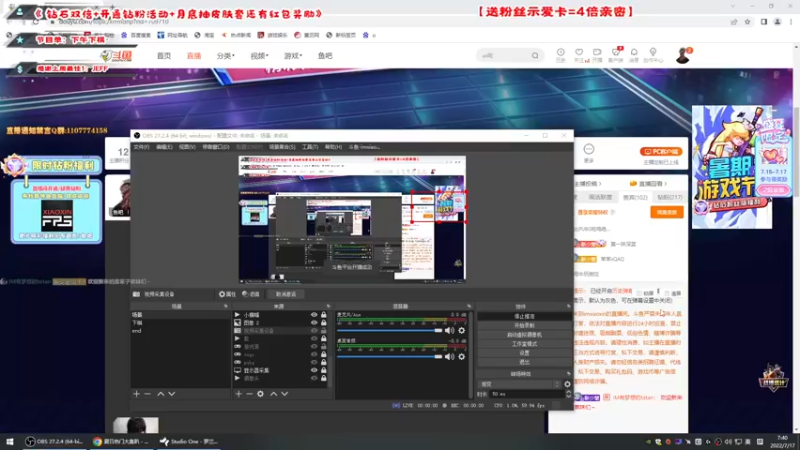This screenshot has height=450, width=800.
Task: Open OBS 帮助(H) menu
Action: point(333,147)
